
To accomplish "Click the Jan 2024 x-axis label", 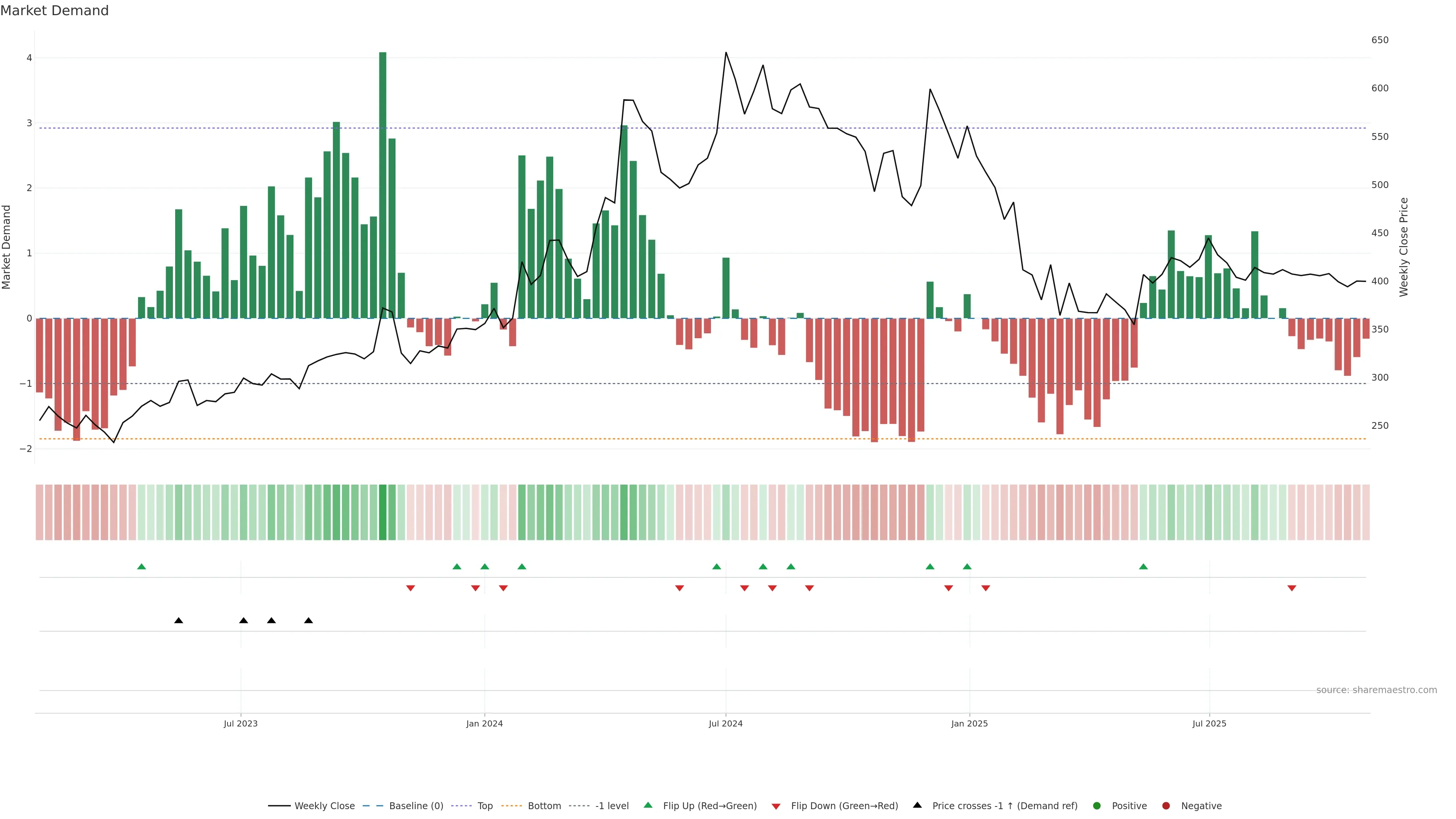I will tap(485, 723).
